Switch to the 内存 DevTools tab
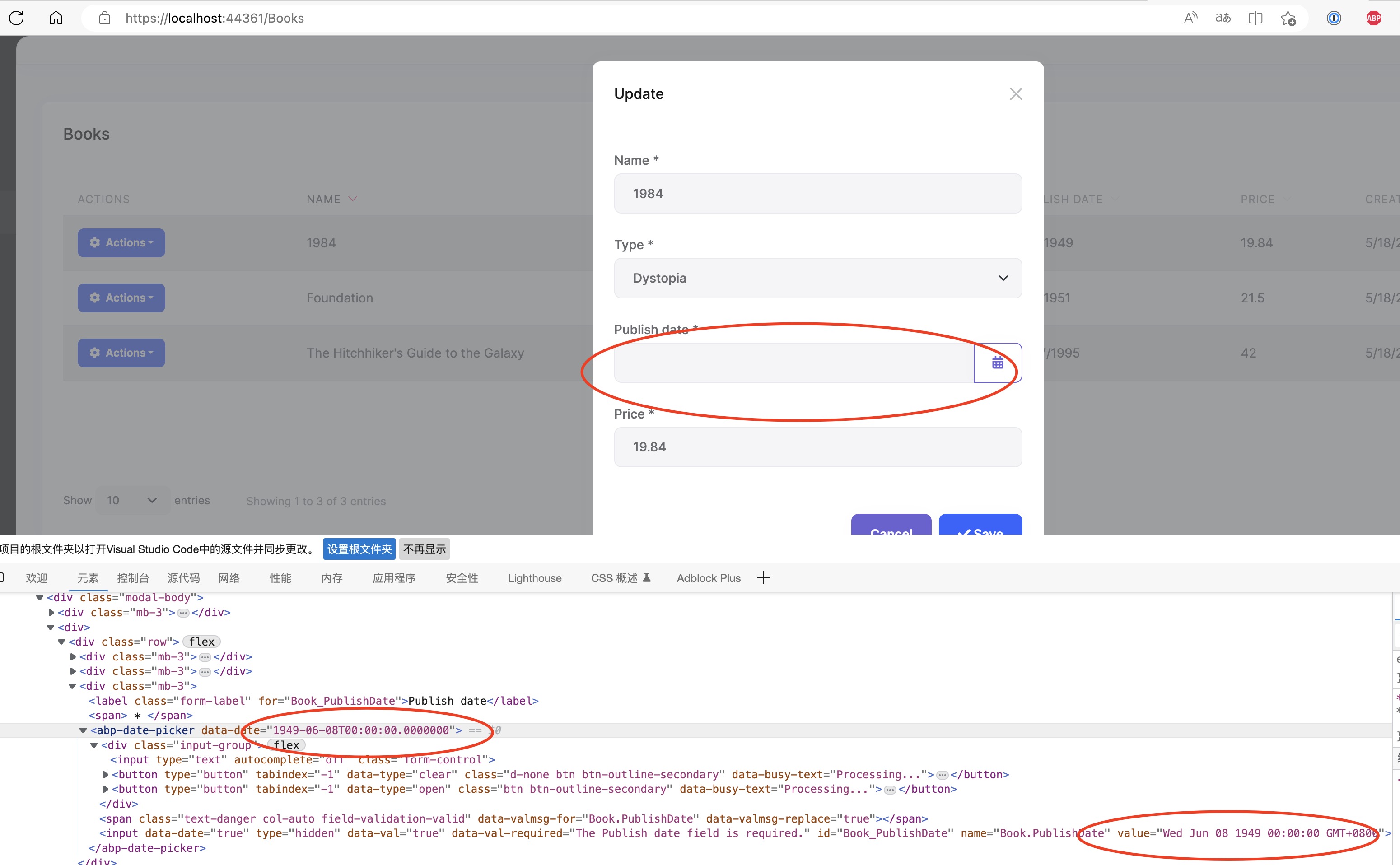Viewport: 1400px width, 865px height. 332,578
